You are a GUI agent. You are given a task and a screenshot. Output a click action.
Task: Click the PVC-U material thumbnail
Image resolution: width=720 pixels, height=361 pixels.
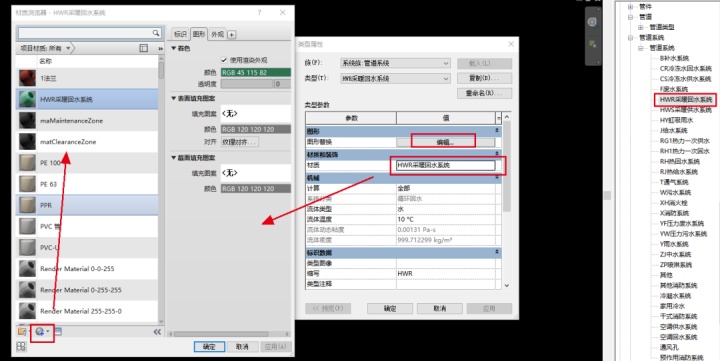tap(27, 248)
